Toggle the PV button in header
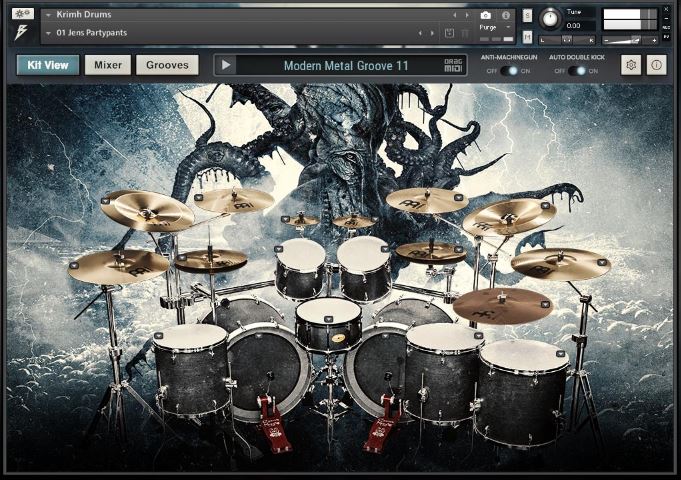 click(x=666, y=38)
